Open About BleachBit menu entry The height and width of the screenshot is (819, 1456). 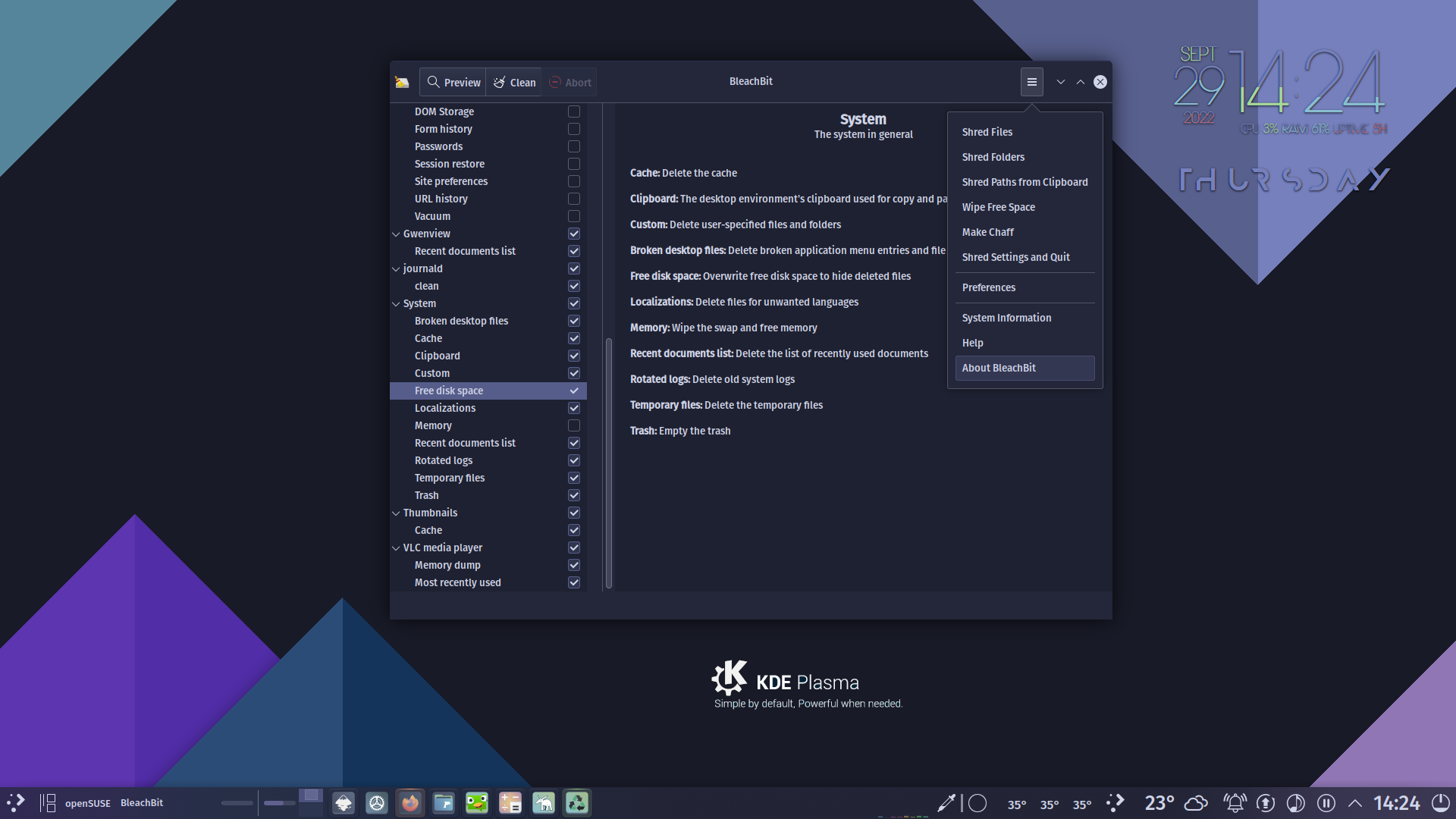[1025, 368]
